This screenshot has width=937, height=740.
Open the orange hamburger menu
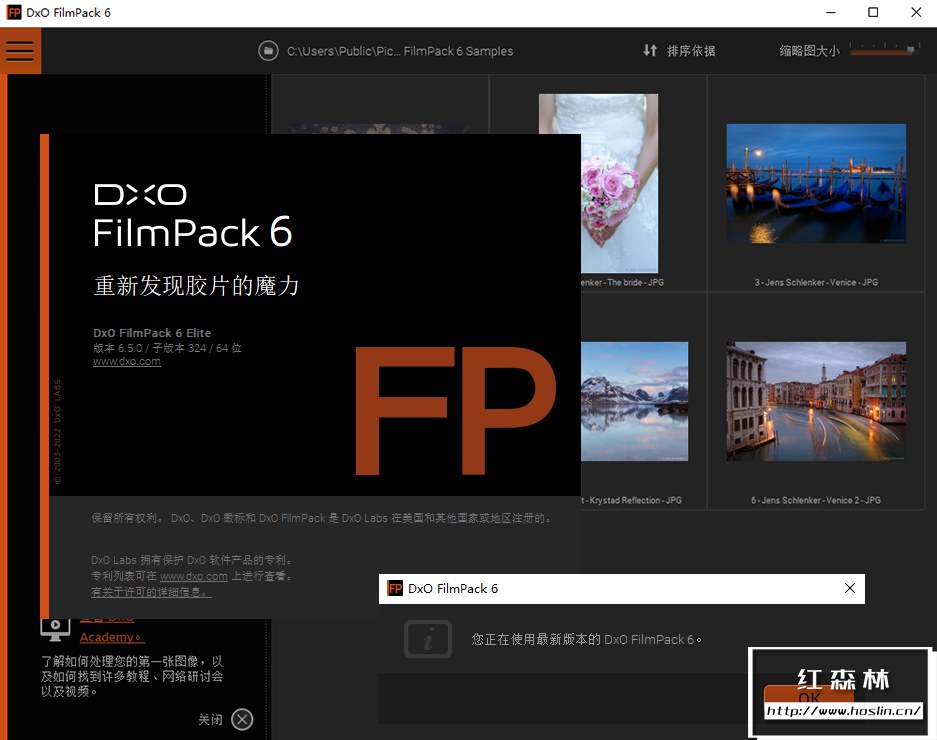(x=20, y=51)
